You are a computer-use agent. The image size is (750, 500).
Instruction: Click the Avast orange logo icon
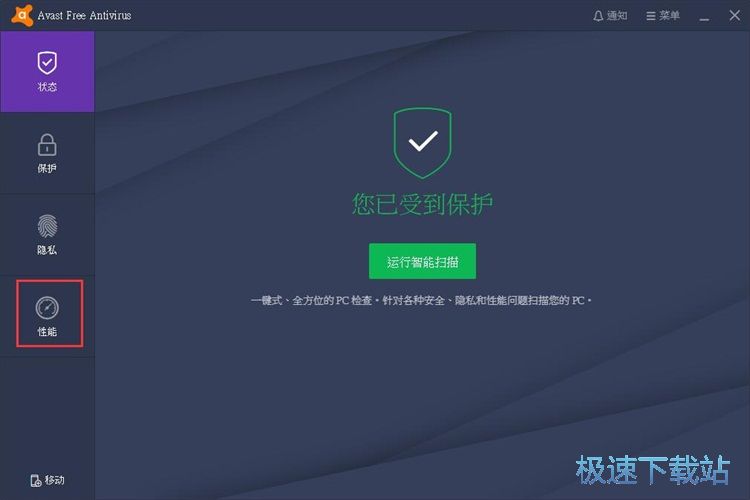click(x=22, y=15)
